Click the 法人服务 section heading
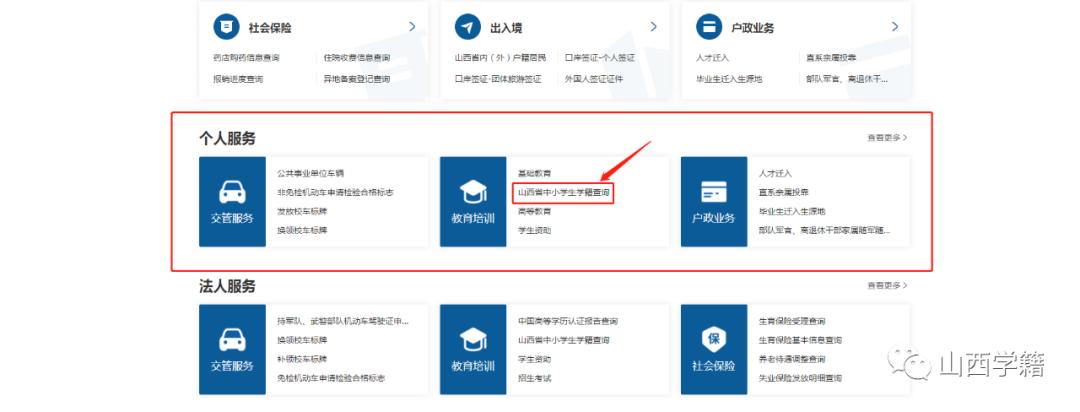This screenshot has width=1080, height=412. pyautogui.click(x=227, y=286)
